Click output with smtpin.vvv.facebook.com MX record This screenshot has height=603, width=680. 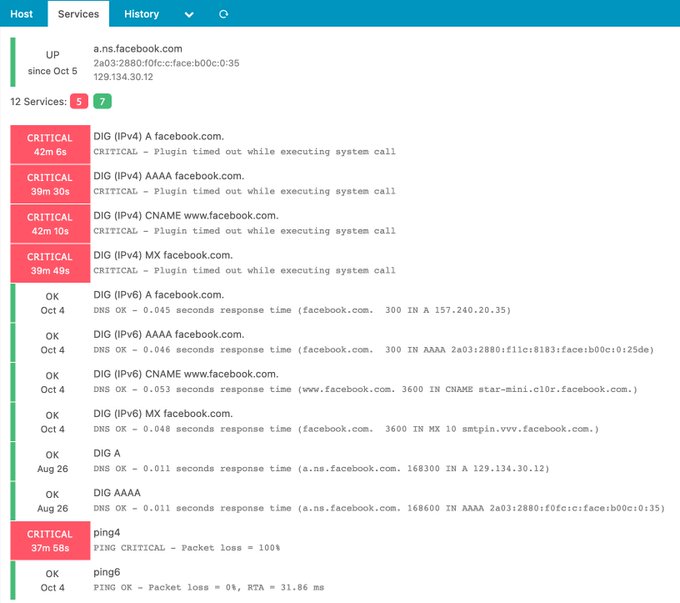[346, 429]
